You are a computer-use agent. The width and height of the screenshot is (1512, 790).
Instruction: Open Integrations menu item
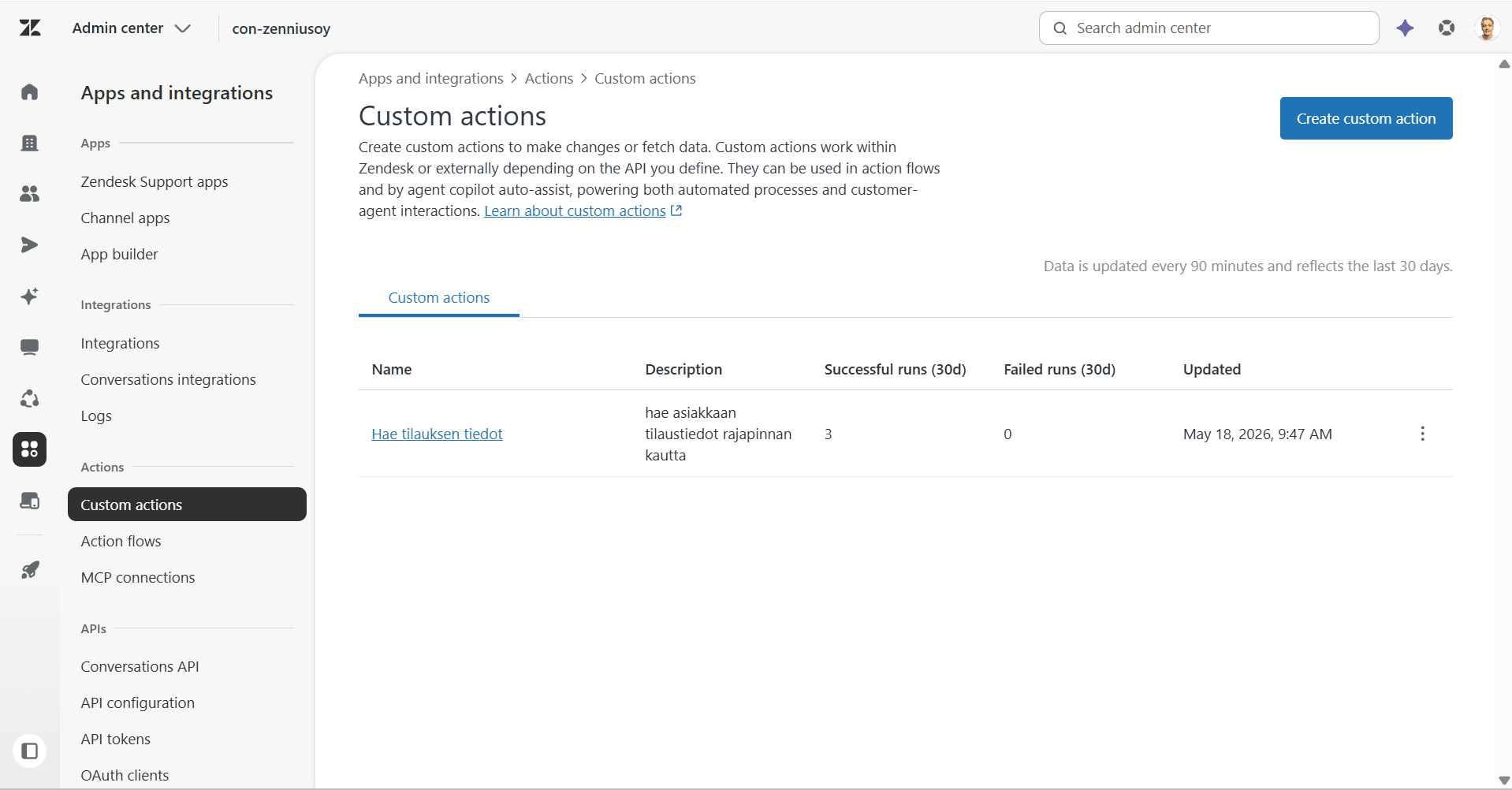[x=120, y=344]
